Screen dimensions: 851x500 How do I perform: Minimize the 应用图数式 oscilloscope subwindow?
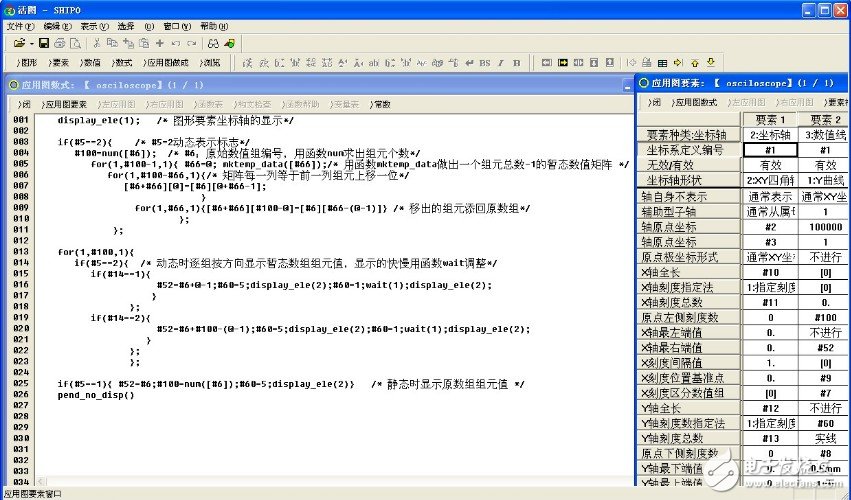point(626,86)
